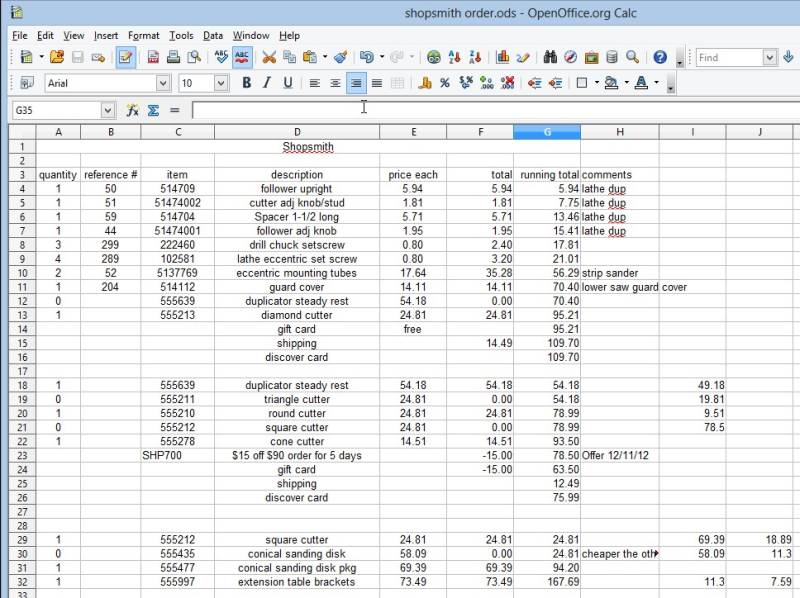Open the New document dropdown arrow
The image size is (800, 598).
pyautogui.click(x=41, y=57)
